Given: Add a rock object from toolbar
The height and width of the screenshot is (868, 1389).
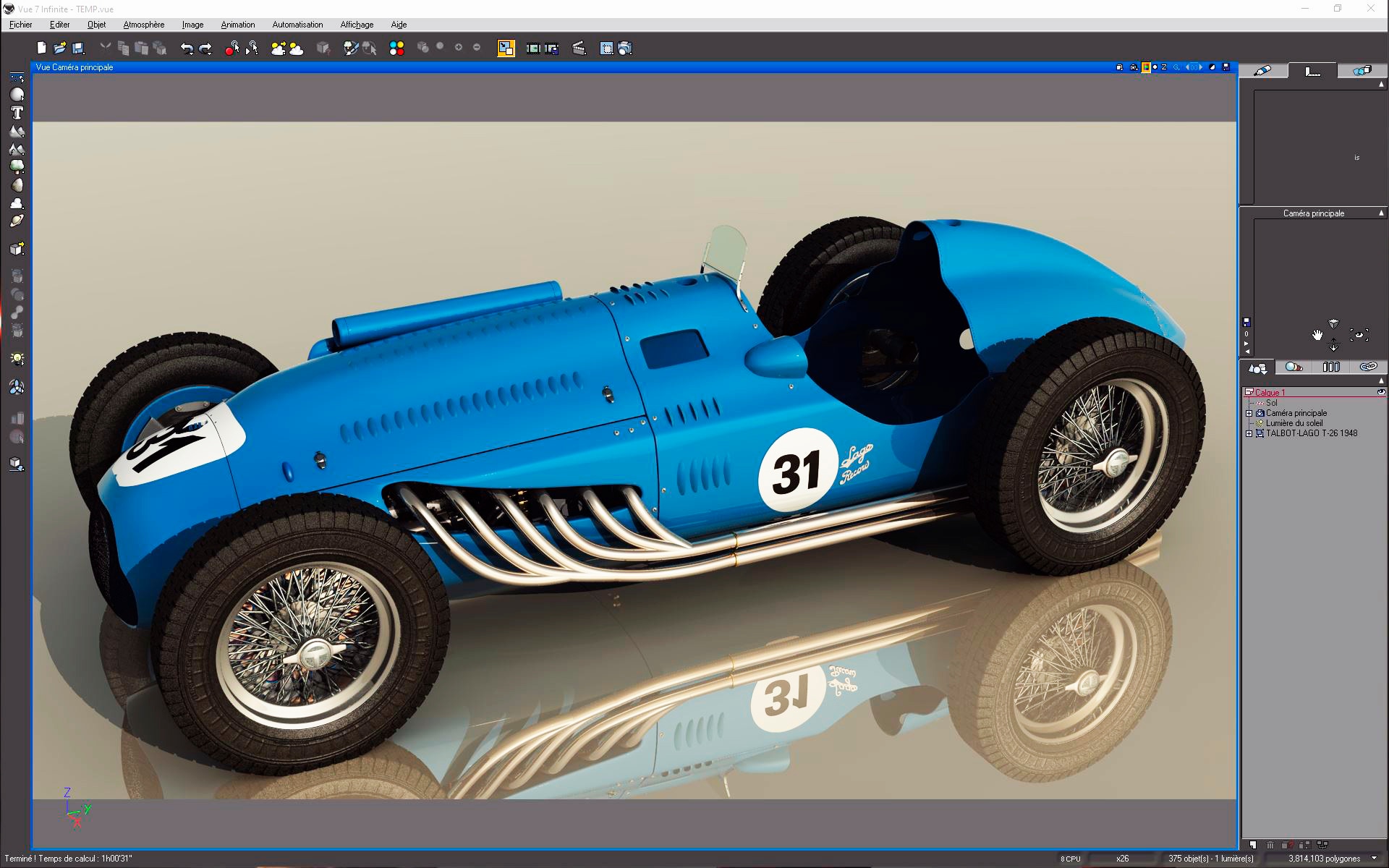Looking at the screenshot, I should tap(17, 184).
